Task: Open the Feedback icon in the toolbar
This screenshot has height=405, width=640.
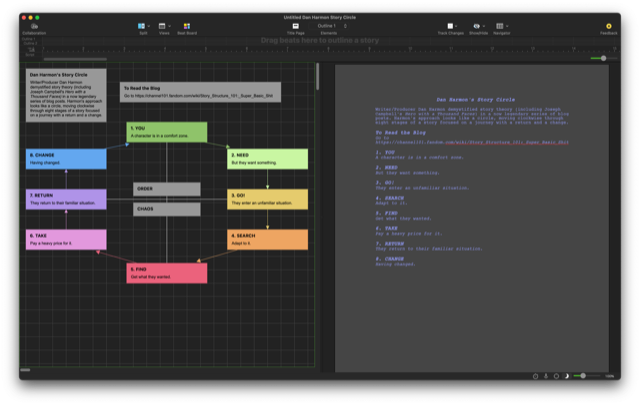Action: coord(608,26)
